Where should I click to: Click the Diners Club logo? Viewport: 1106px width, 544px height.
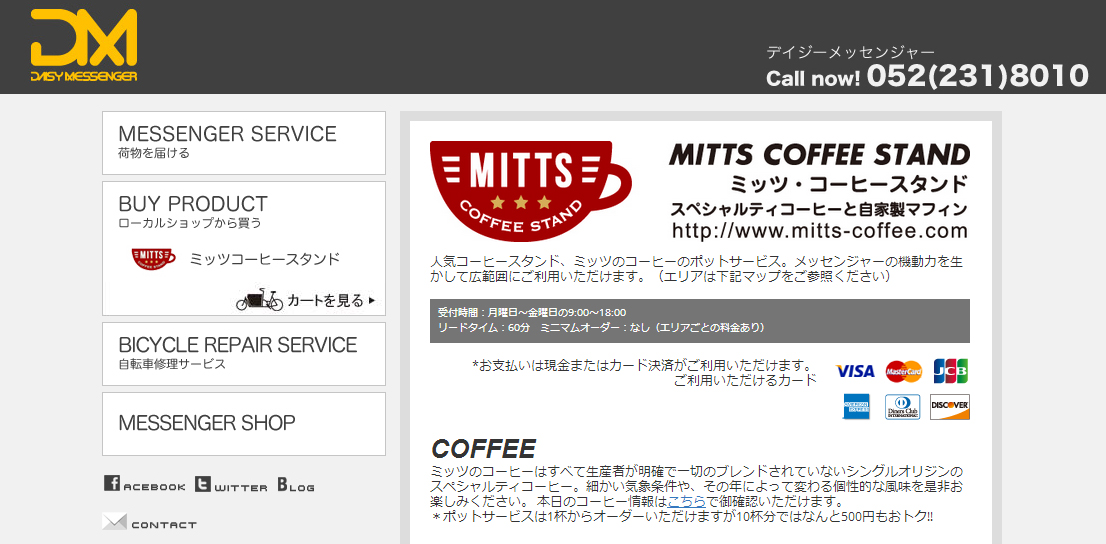pyautogui.click(x=903, y=406)
